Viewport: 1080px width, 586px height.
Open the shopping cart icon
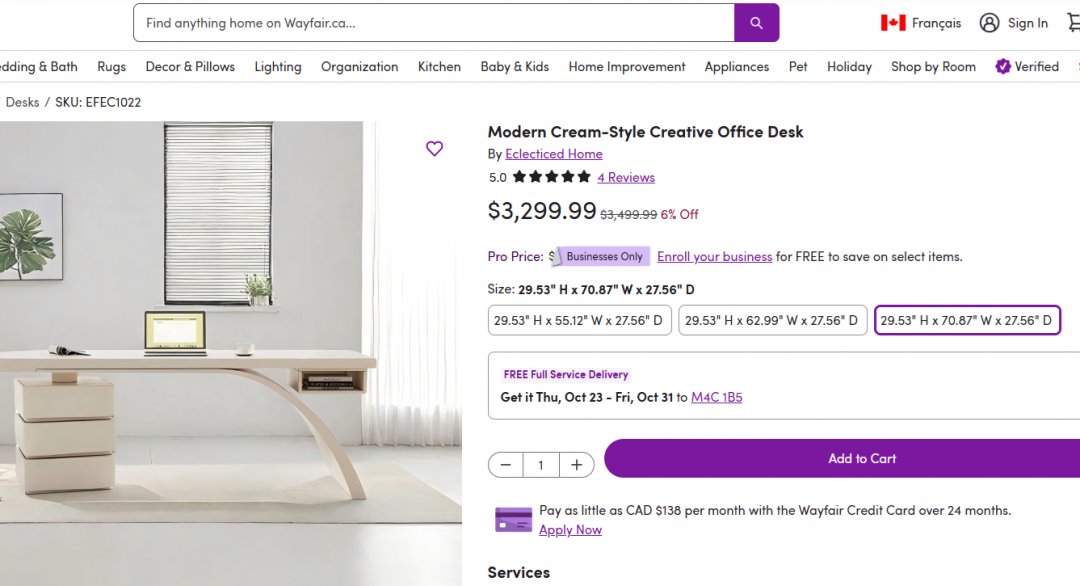pyautogui.click(x=1074, y=23)
